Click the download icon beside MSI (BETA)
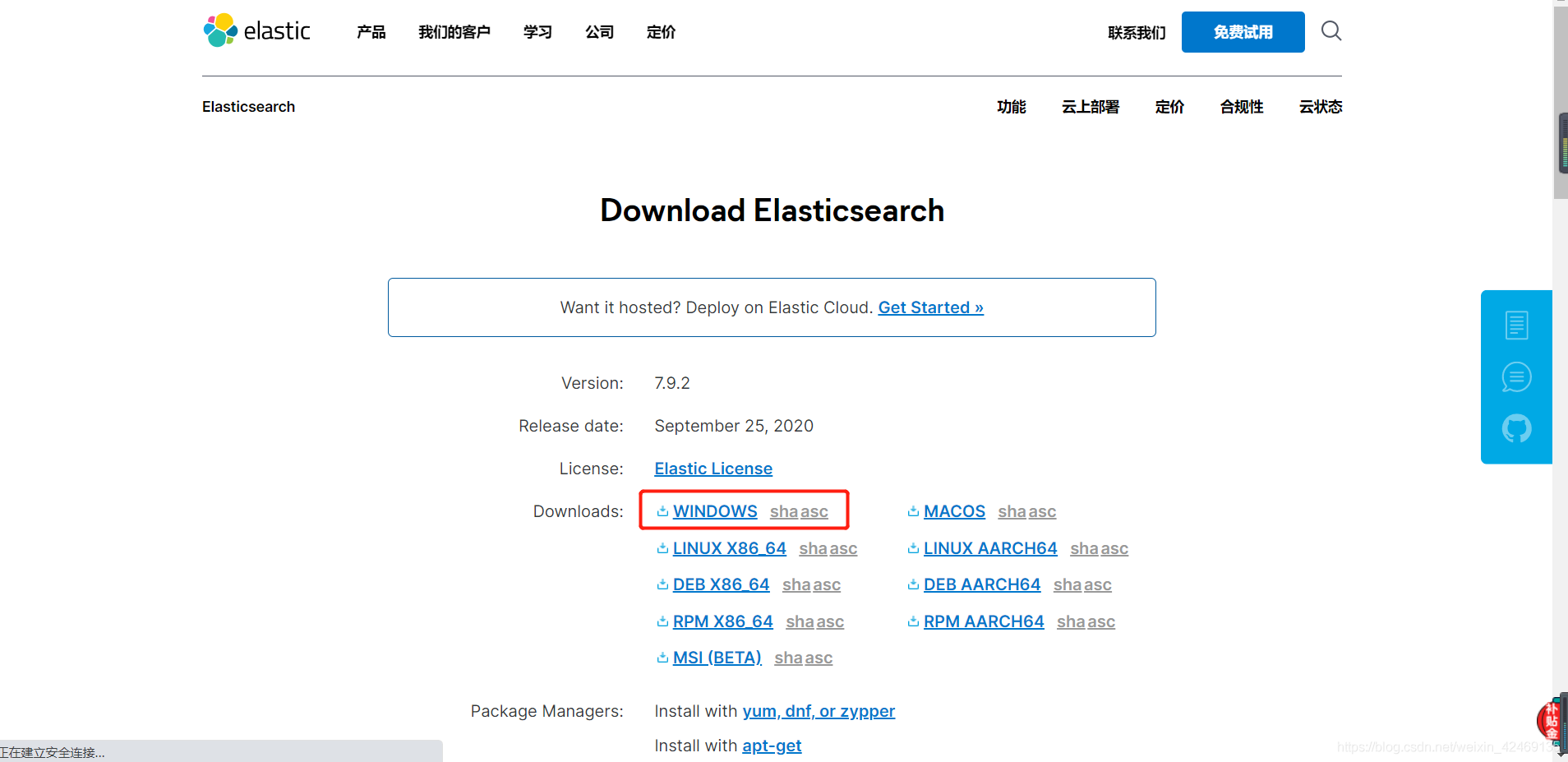The width and height of the screenshot is (1568, 762). pyautogui.click(x=662, y=658)
